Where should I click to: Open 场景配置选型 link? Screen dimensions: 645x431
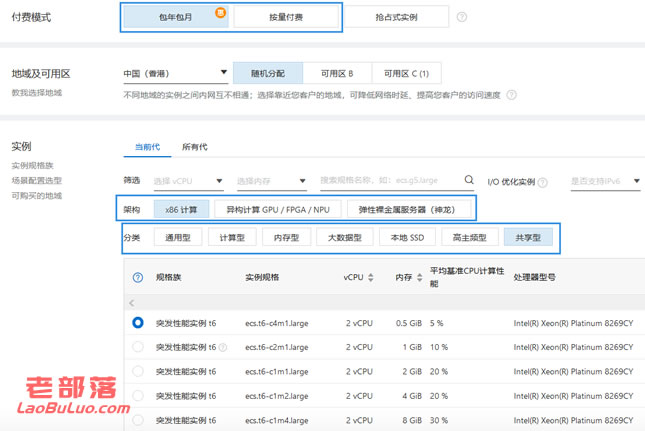coord(37,180)
